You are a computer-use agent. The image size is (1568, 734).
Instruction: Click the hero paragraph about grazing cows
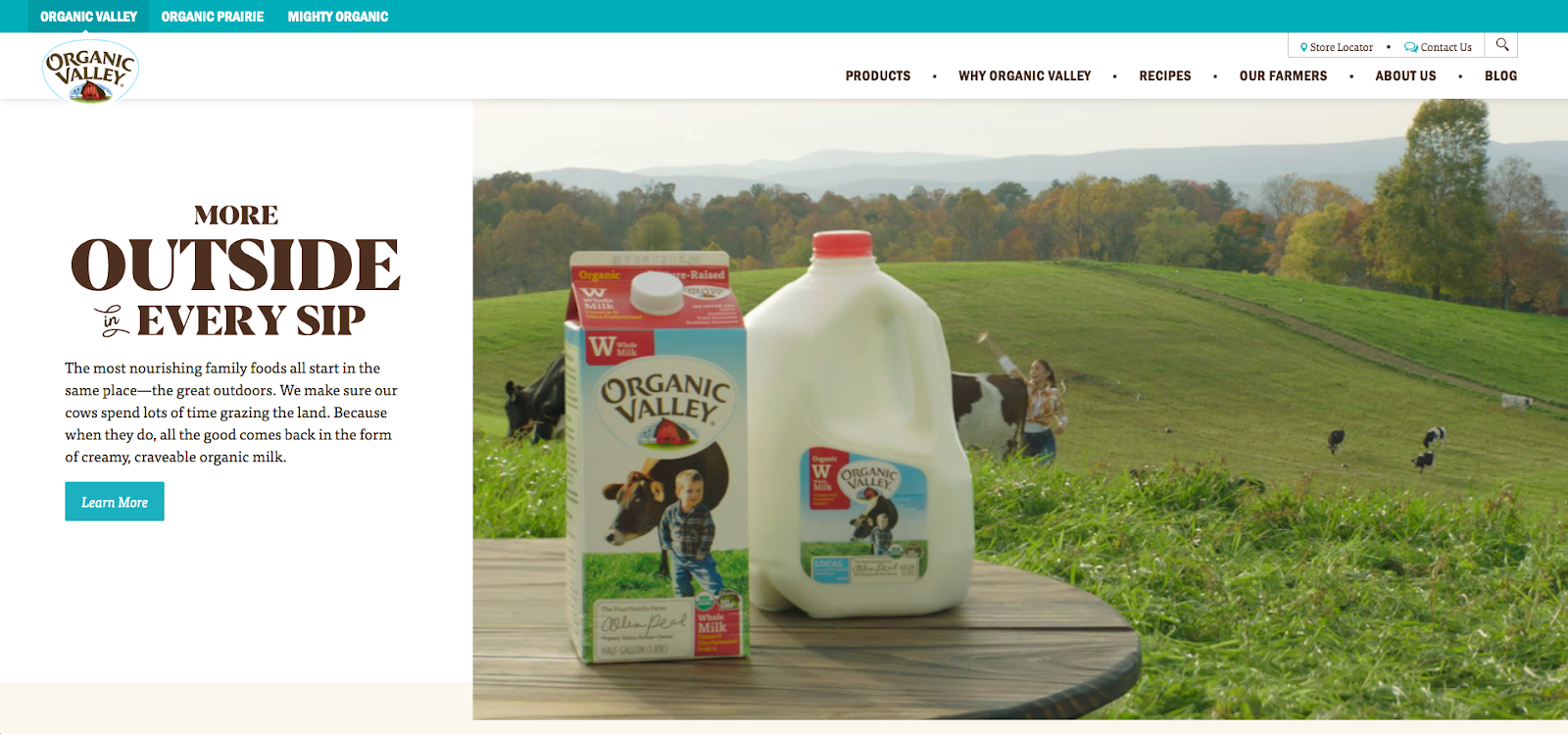click(231, 413)
